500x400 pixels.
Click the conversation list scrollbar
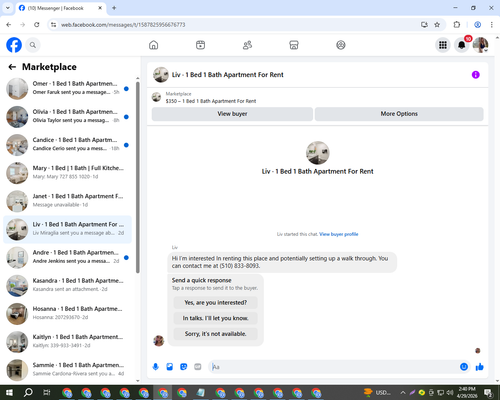(x=138, y=177)
